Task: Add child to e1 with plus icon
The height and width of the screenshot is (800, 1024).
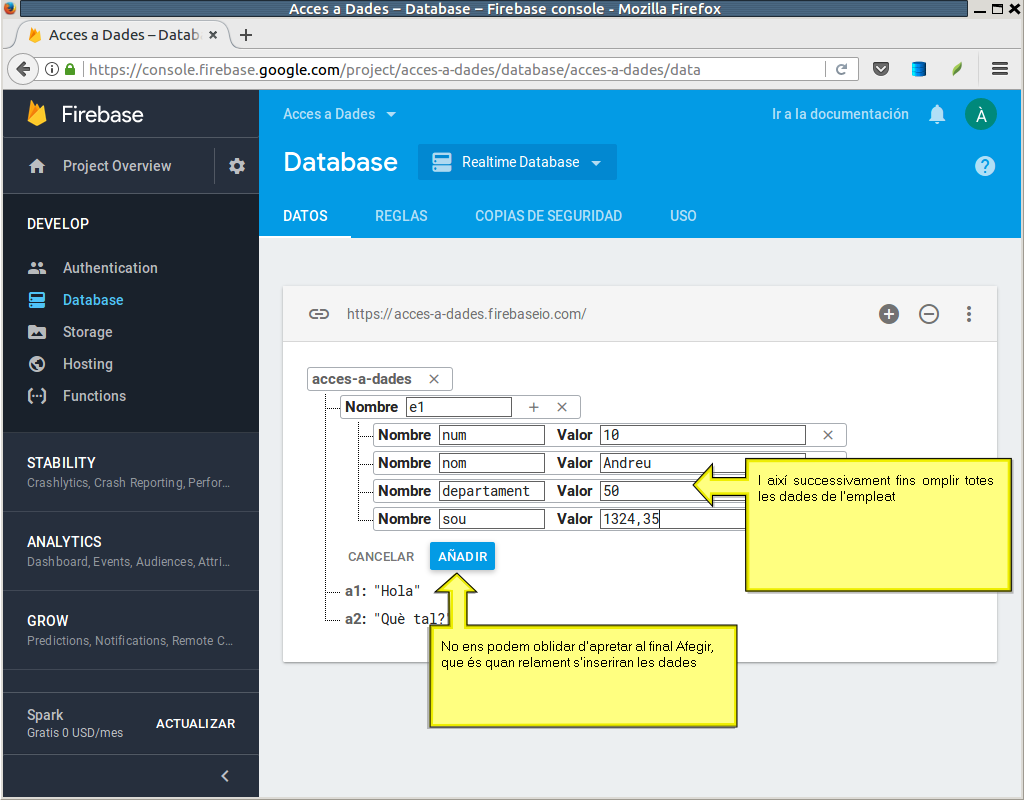Action: pyautogui.click(x=534, y=407)
